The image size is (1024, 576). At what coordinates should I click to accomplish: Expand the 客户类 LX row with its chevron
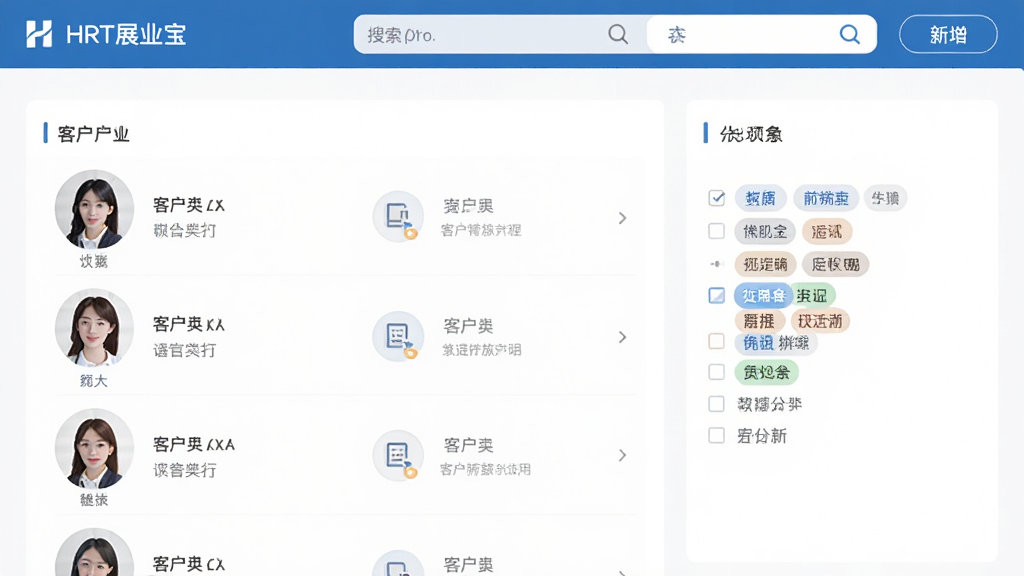click(622, 217)
